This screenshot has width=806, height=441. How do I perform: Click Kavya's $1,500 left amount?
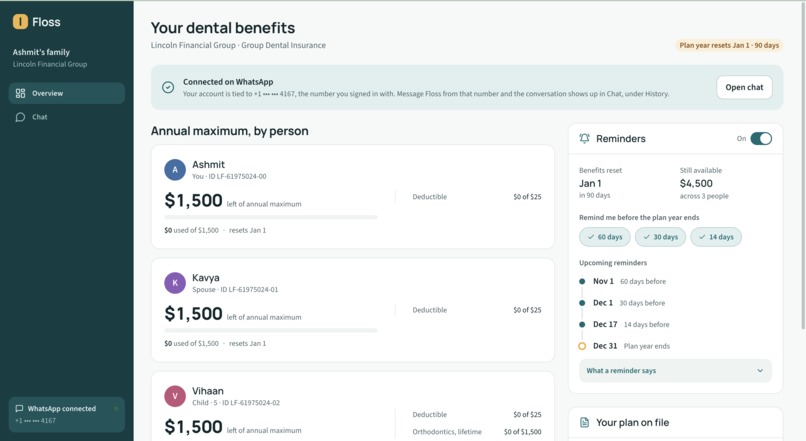pyautogui.click(x=193, y=314)
